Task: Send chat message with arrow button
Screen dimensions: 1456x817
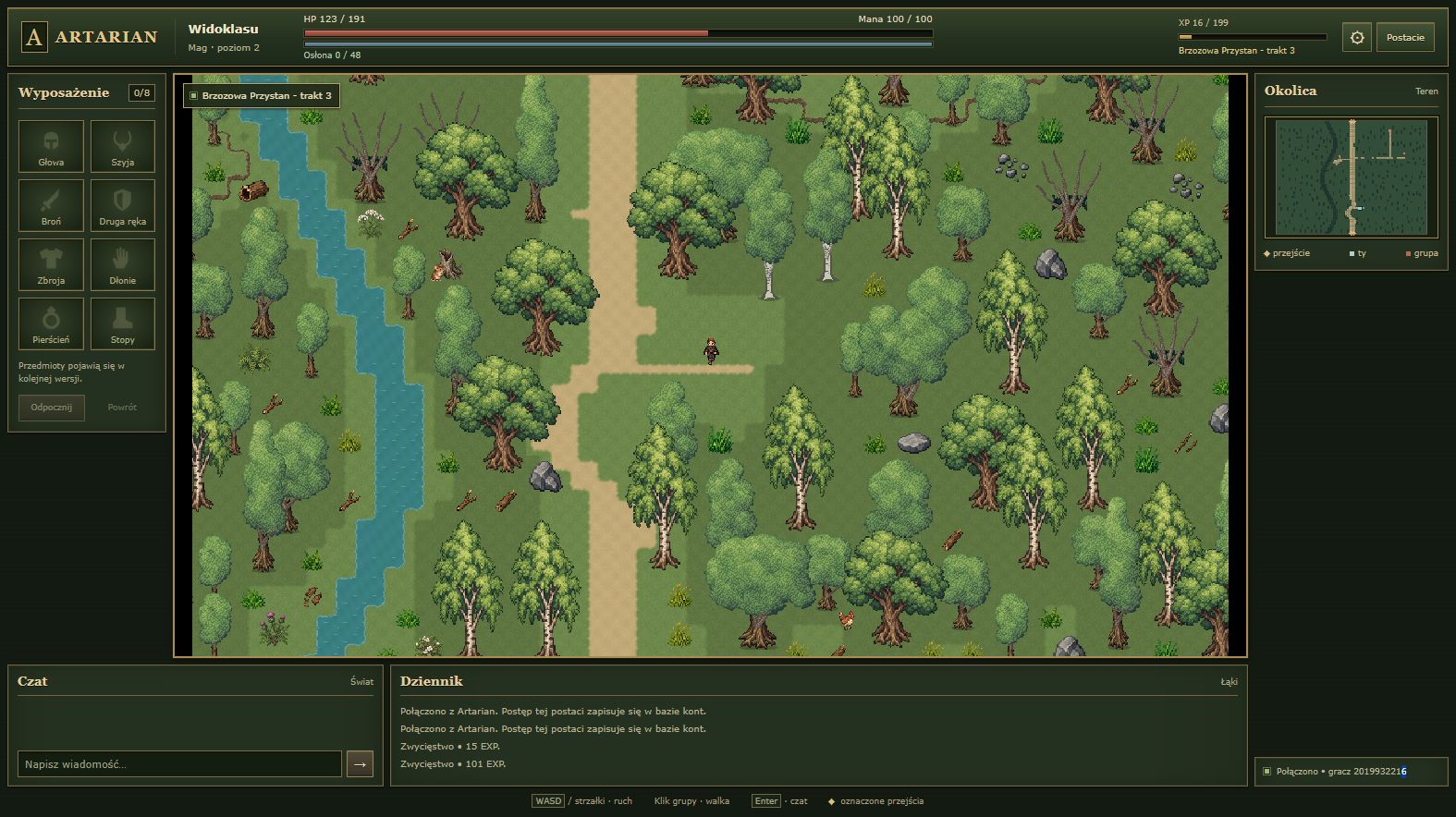Action: (x=360, y=763)
